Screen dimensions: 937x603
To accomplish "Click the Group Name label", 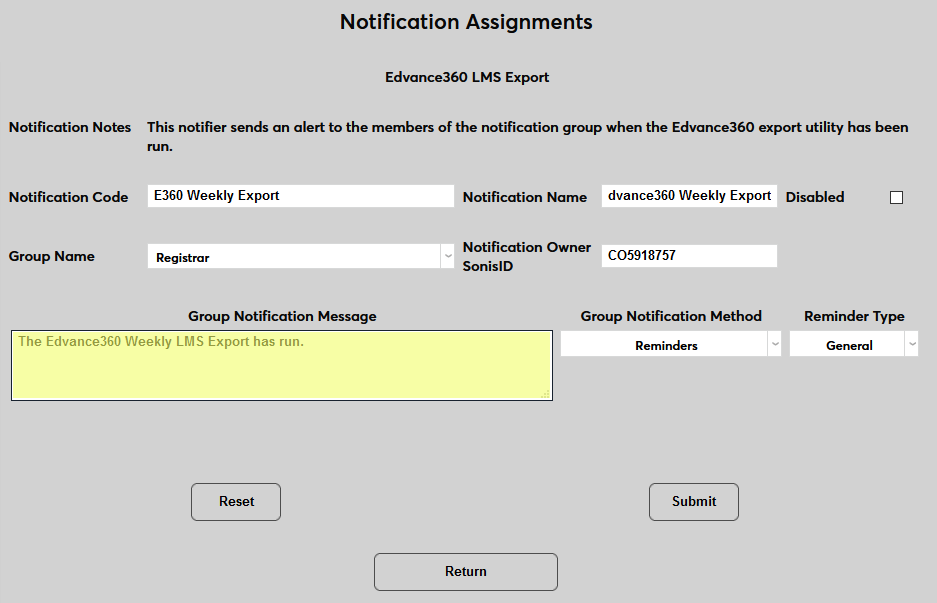I will [51, 256].
